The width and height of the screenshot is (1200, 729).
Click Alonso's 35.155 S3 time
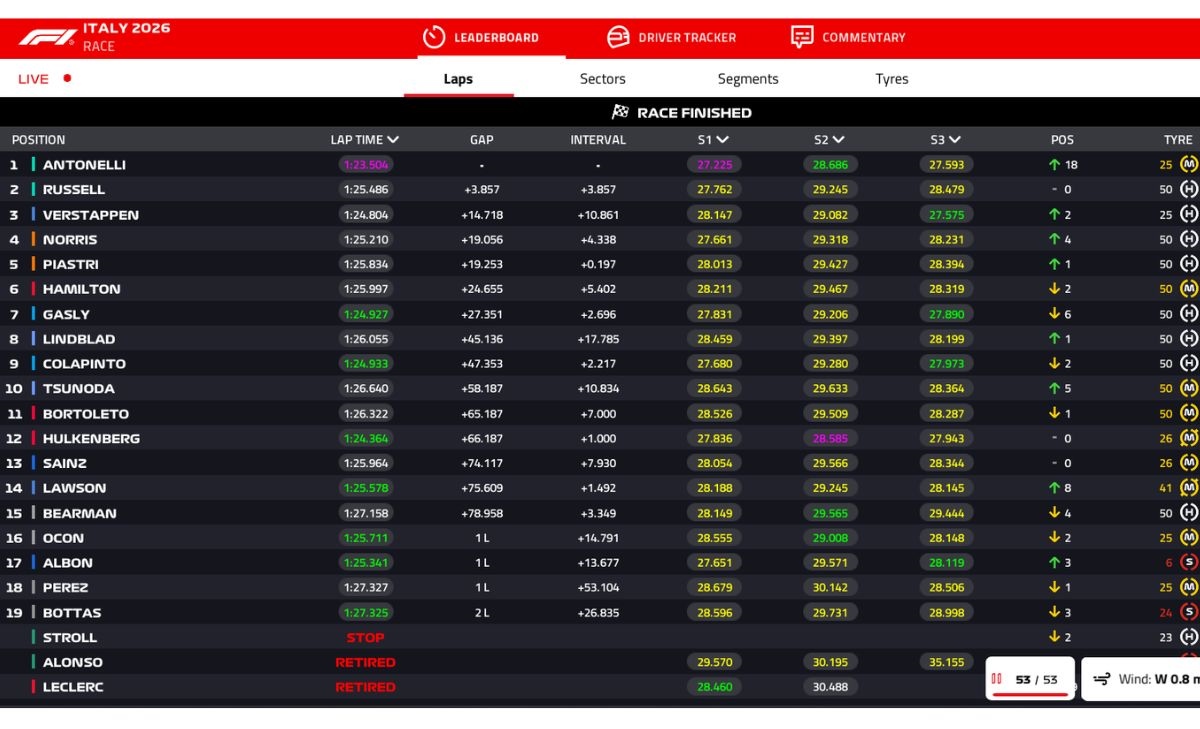point(946,662)
